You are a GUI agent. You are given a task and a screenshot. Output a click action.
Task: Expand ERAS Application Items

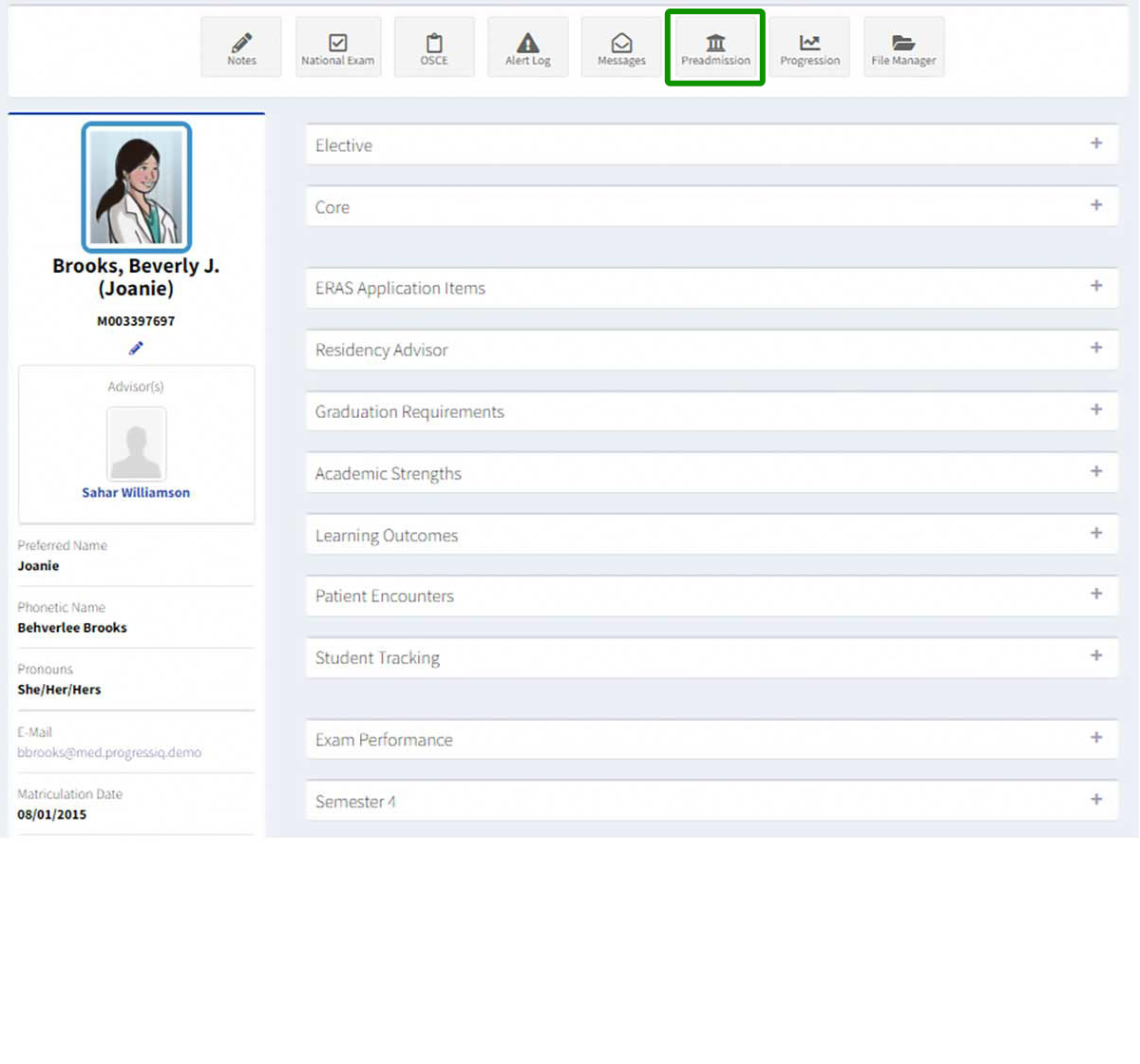click(x=1096, y=287)
